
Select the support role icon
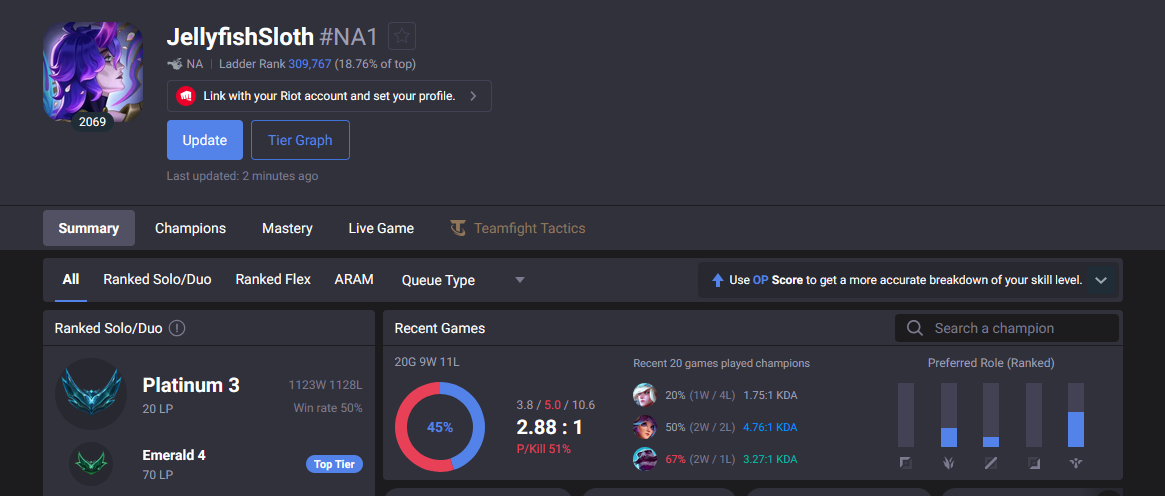click(1076, 463)
